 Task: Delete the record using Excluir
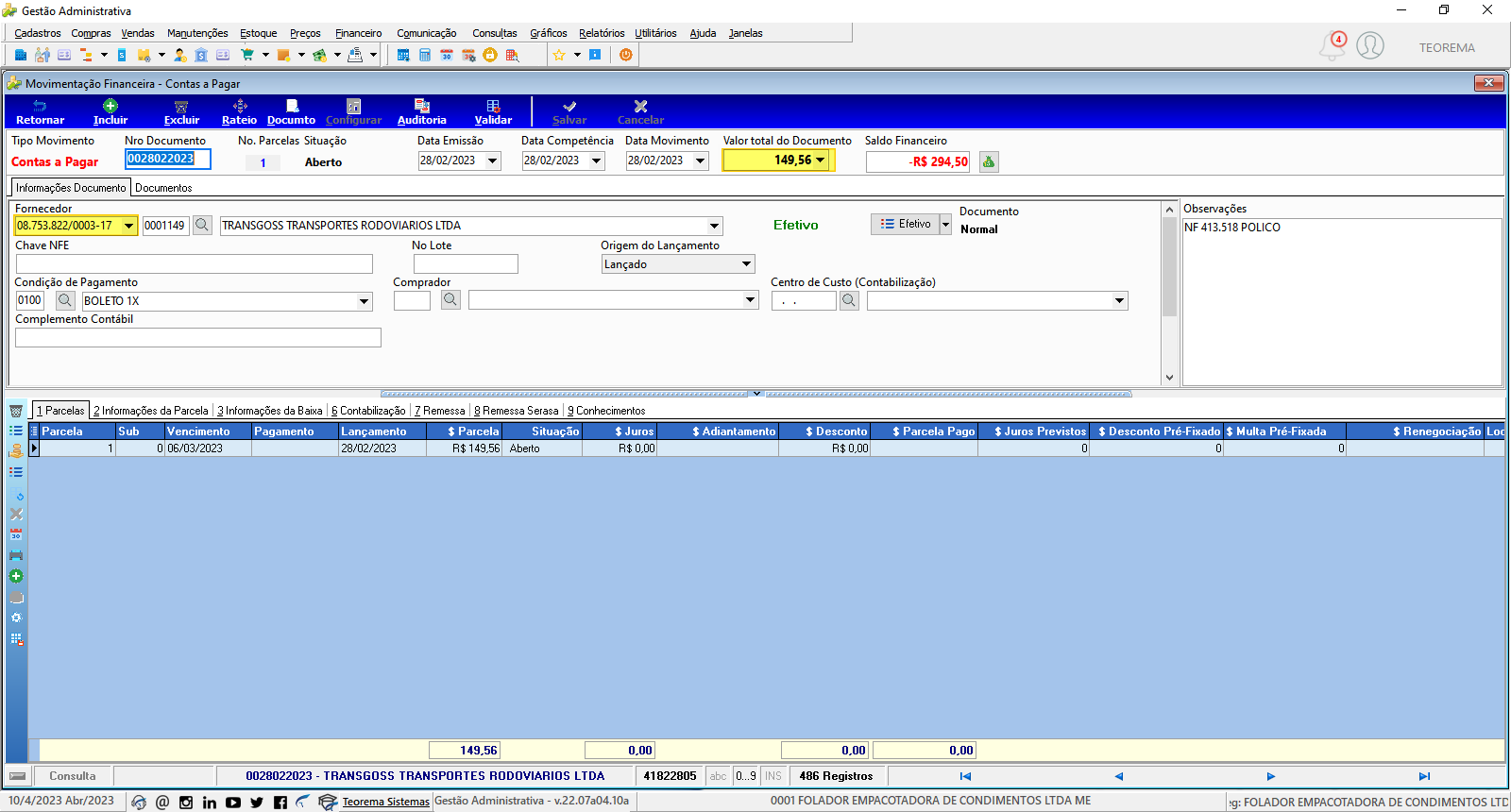pos(181,112)
